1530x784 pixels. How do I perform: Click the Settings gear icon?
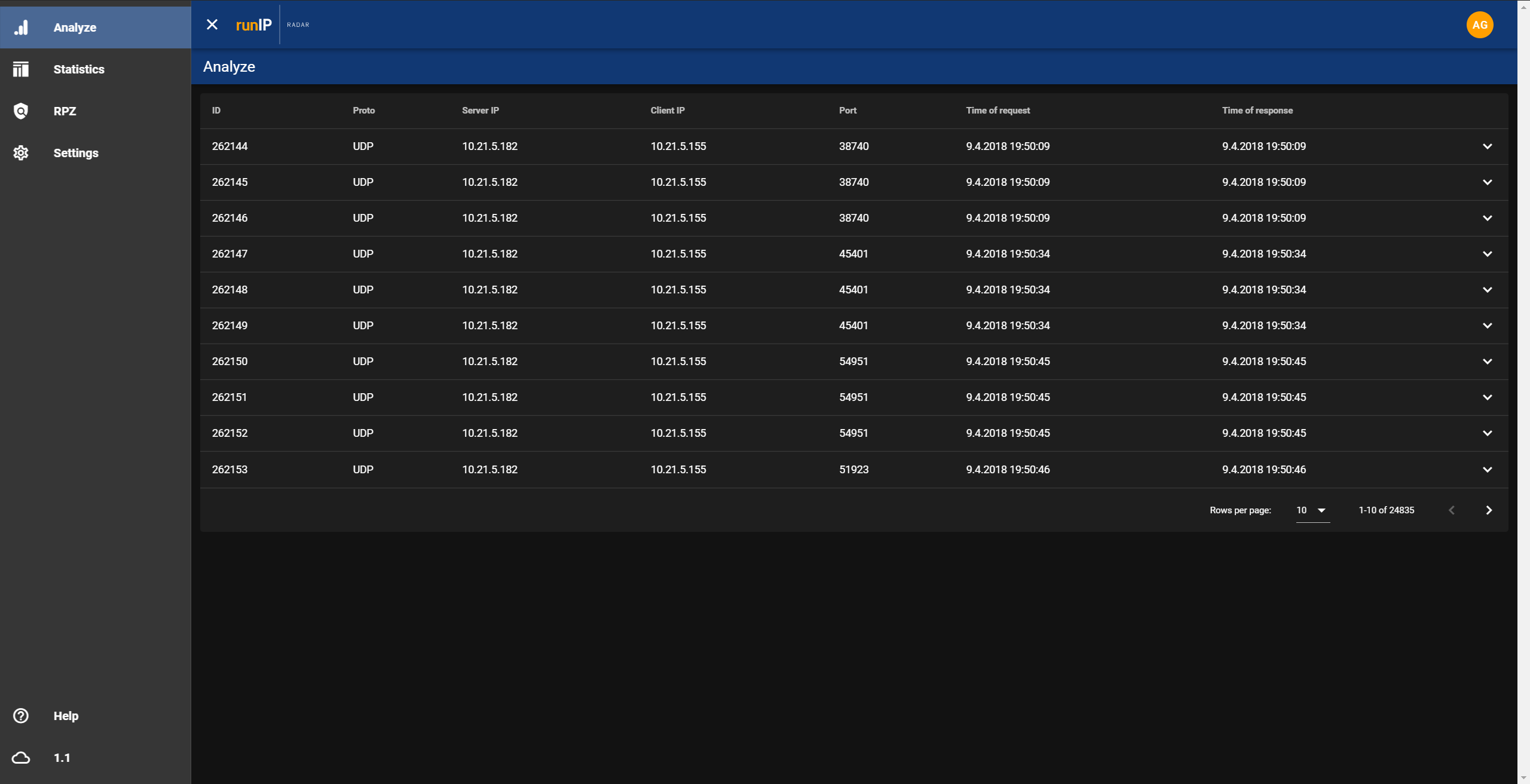coord(21,153)
